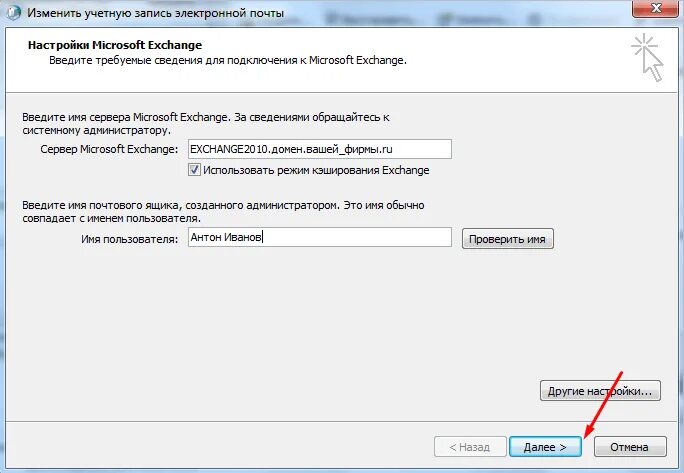Click Проверить имя button
The width and height of the screenshot is (684, 473).
coord(507,239)
